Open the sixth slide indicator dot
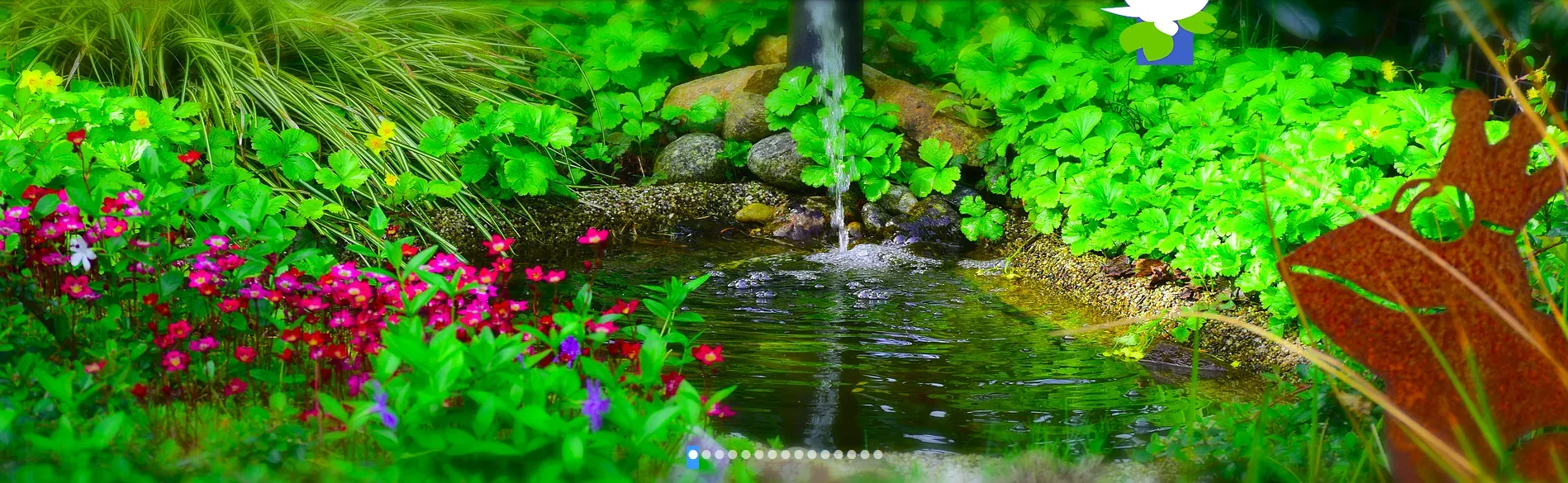The image size is (1568, 483). pyautogui.click(x=759, y=454)
